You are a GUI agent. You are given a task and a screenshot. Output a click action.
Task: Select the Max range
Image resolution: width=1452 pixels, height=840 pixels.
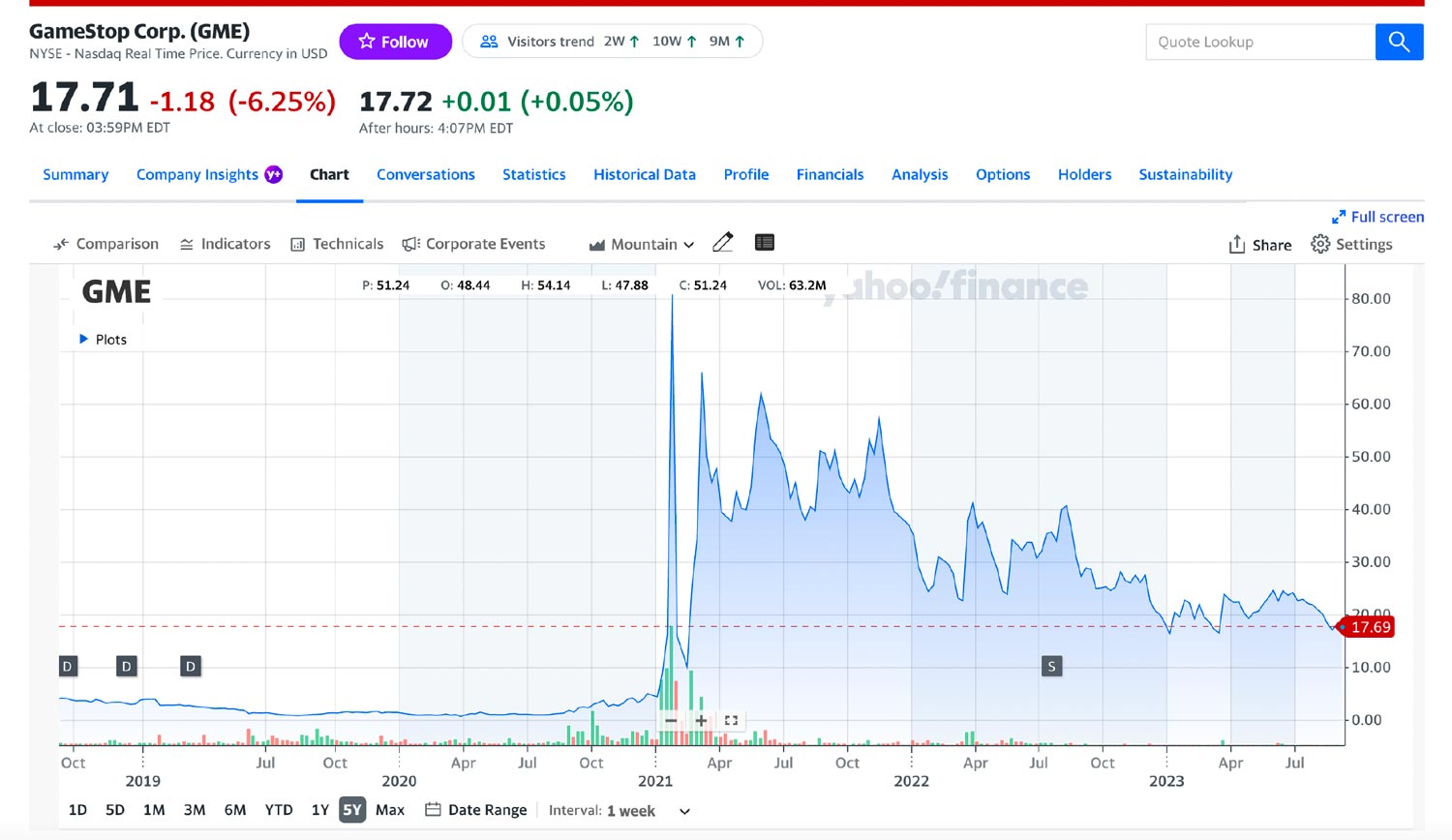(x=390, y=810)
